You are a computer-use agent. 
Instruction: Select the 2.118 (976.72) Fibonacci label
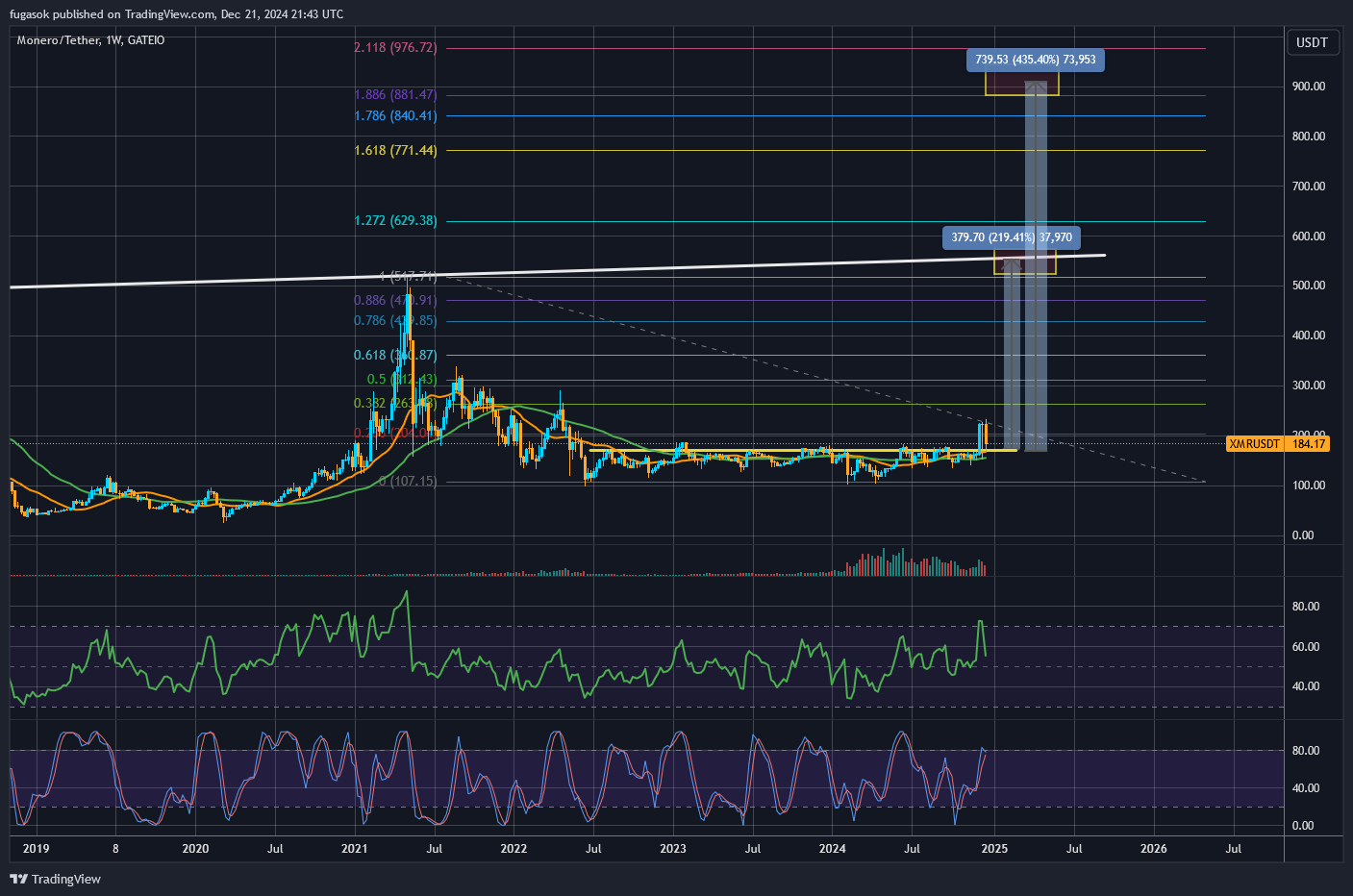(x=395, y=47)
